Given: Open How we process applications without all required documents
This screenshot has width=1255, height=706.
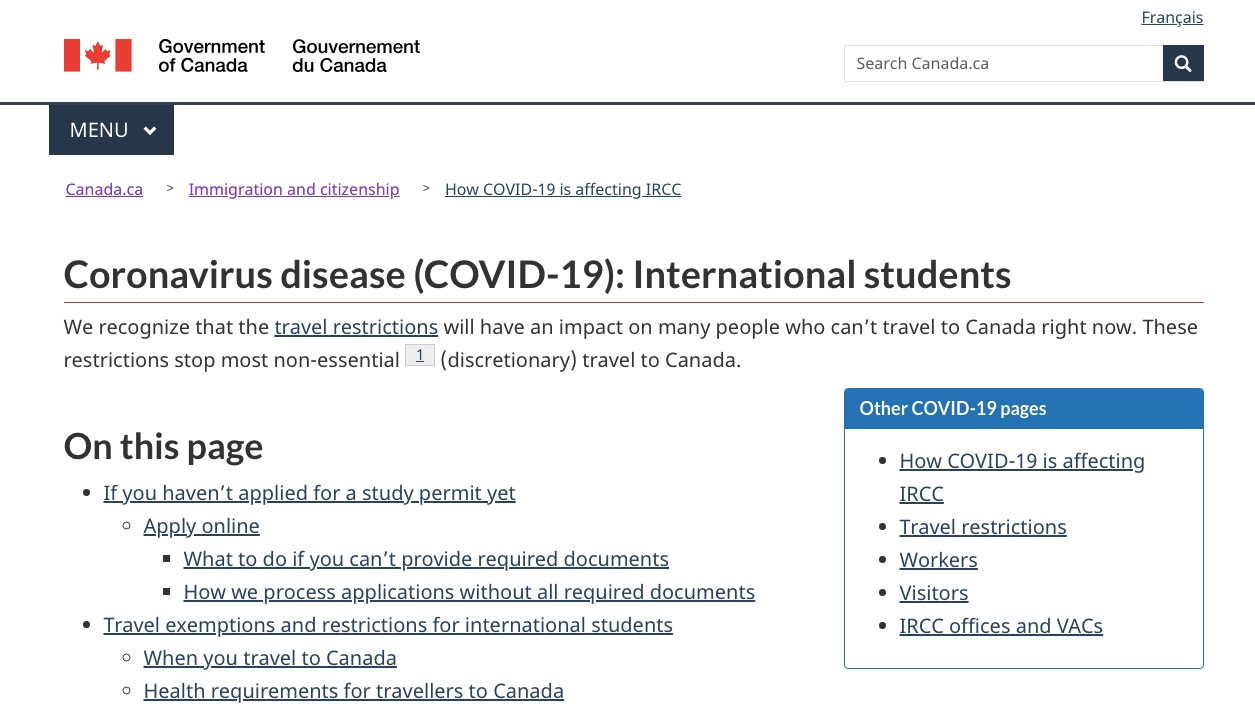Looking at the screenshot, I should tap(469, 592).
